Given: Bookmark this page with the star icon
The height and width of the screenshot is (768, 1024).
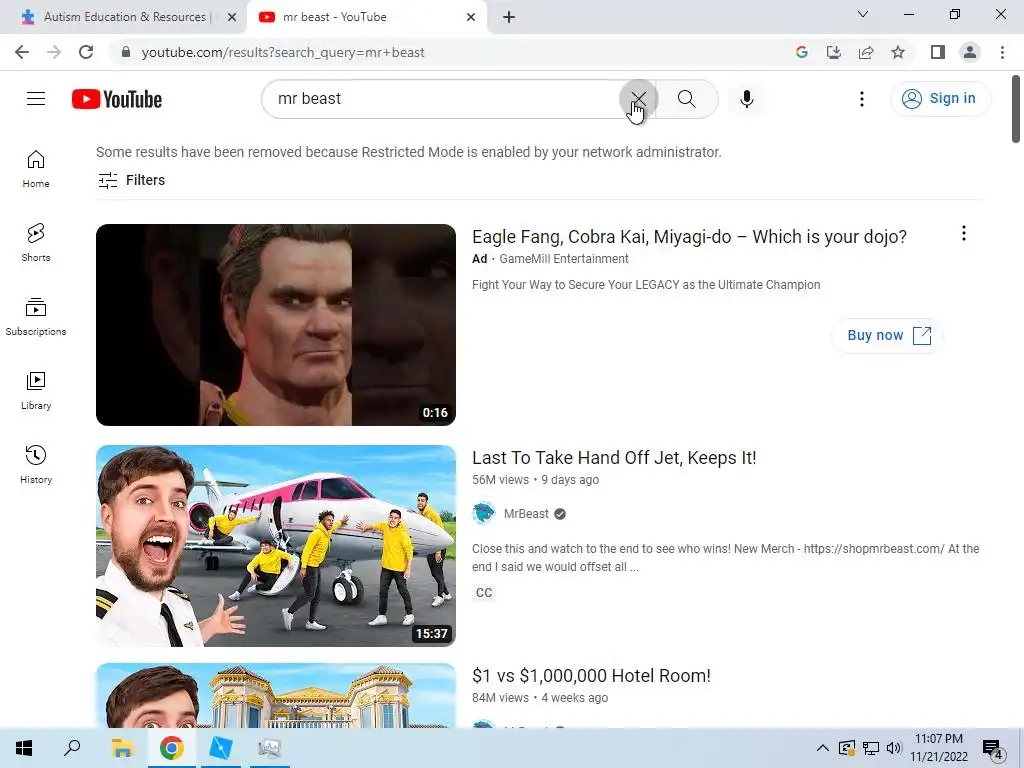Looking at the screenshot, I should 898,52.
